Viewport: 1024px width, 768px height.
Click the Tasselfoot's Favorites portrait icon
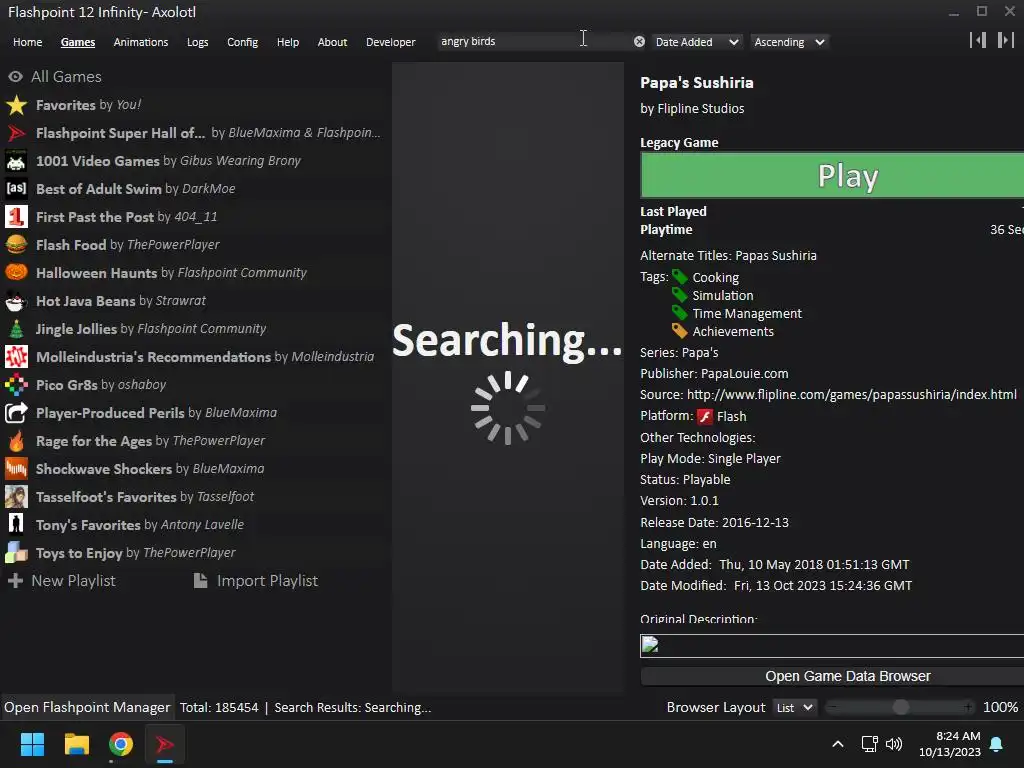tap(16, 497)
